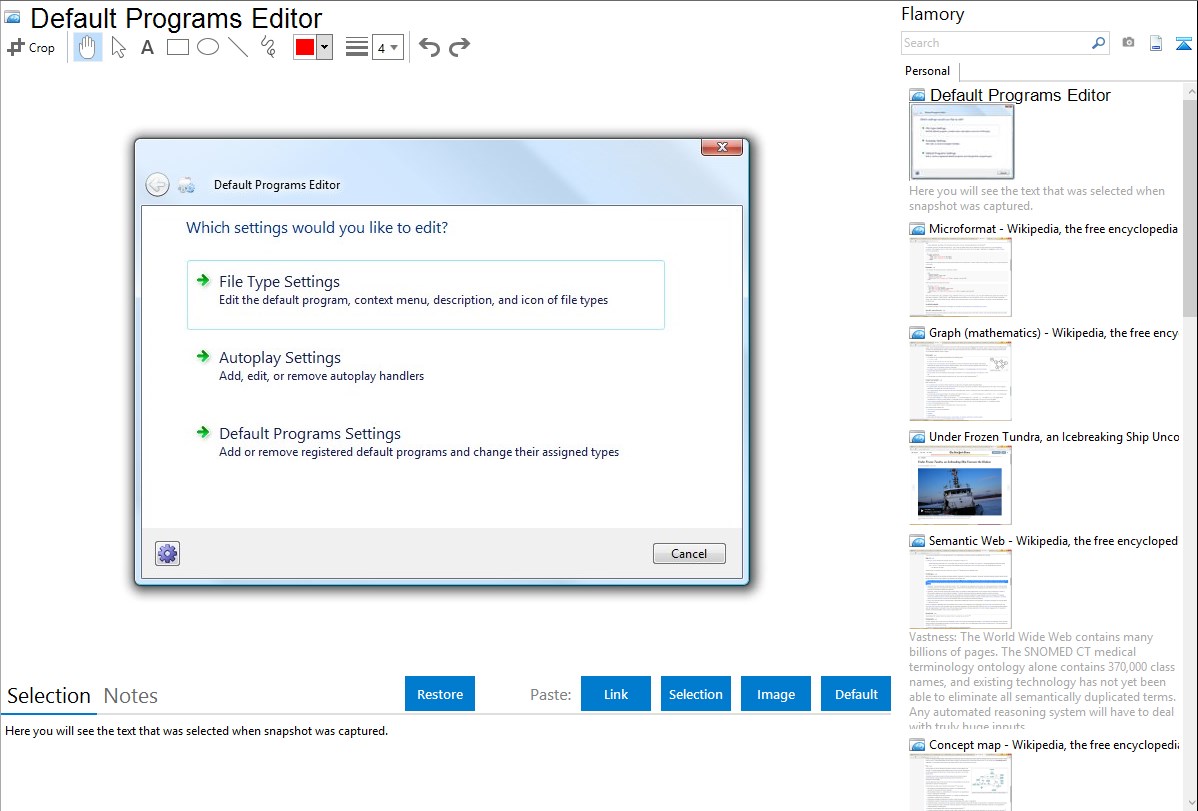Viewport: 1198px width, 811px height.
Task: Click green arrow beside Autoplay Settings
Action: pos(202,356)
